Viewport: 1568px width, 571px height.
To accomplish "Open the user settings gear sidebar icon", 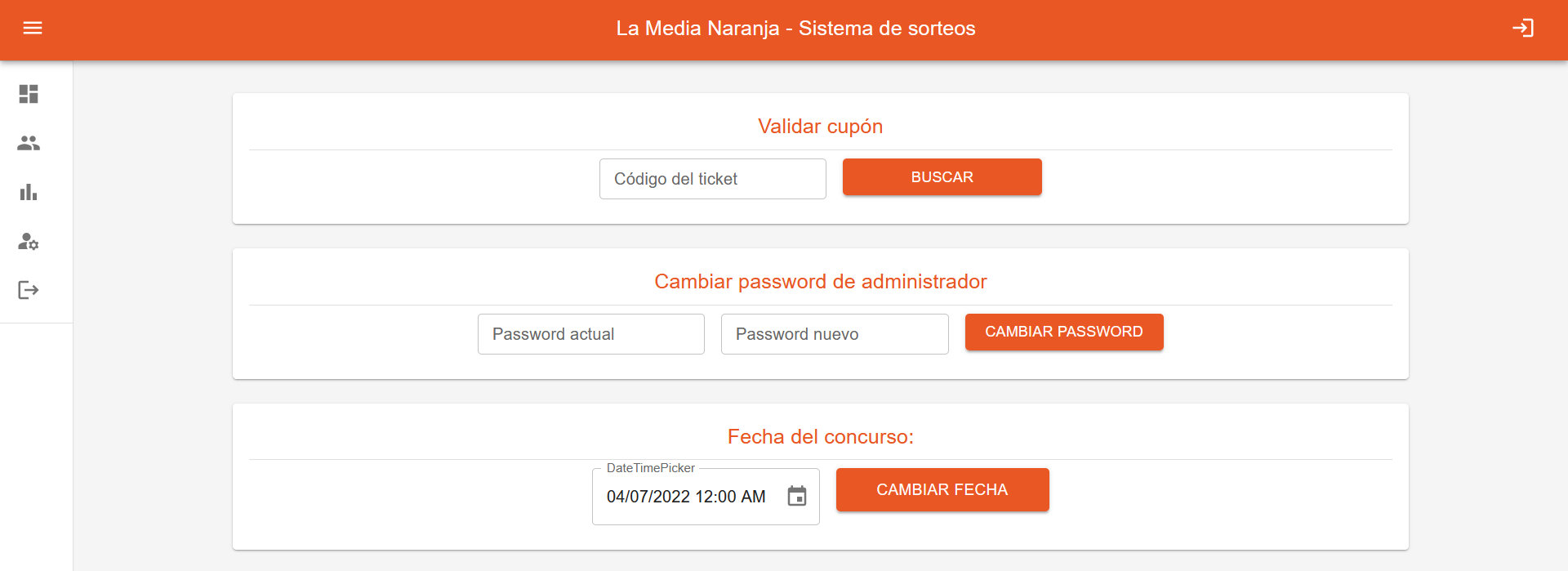I will [29, 241].
